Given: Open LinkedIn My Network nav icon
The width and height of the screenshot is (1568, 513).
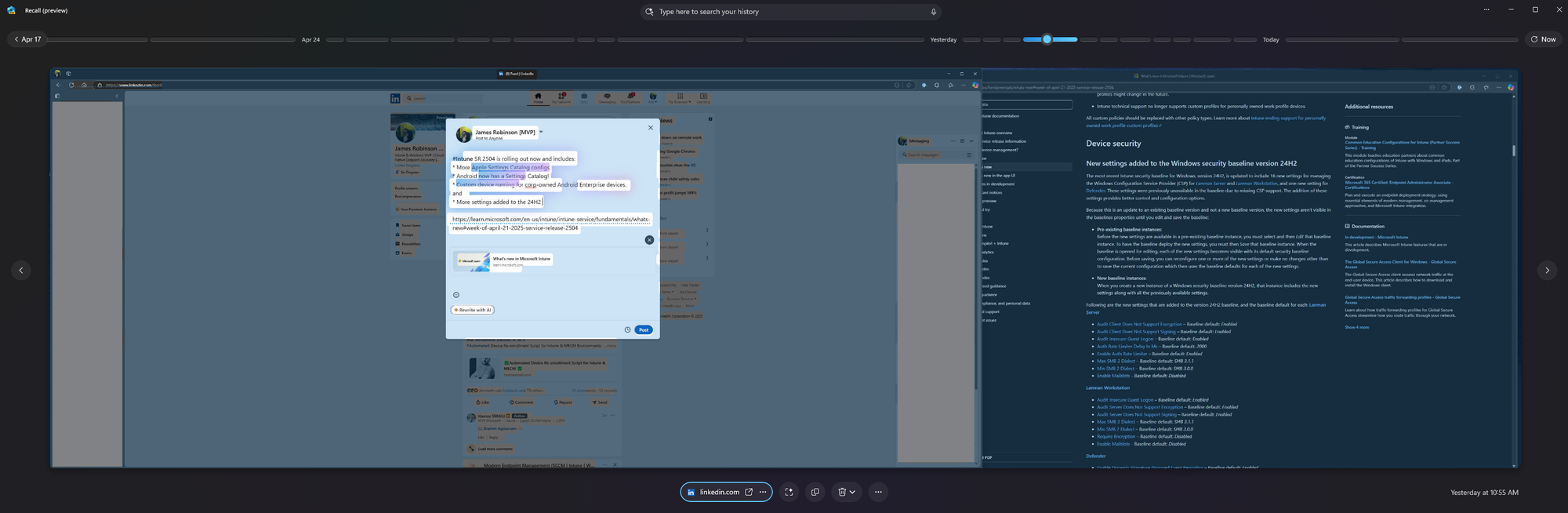Looking at the screenshot, I should click(x=561, y=98).
